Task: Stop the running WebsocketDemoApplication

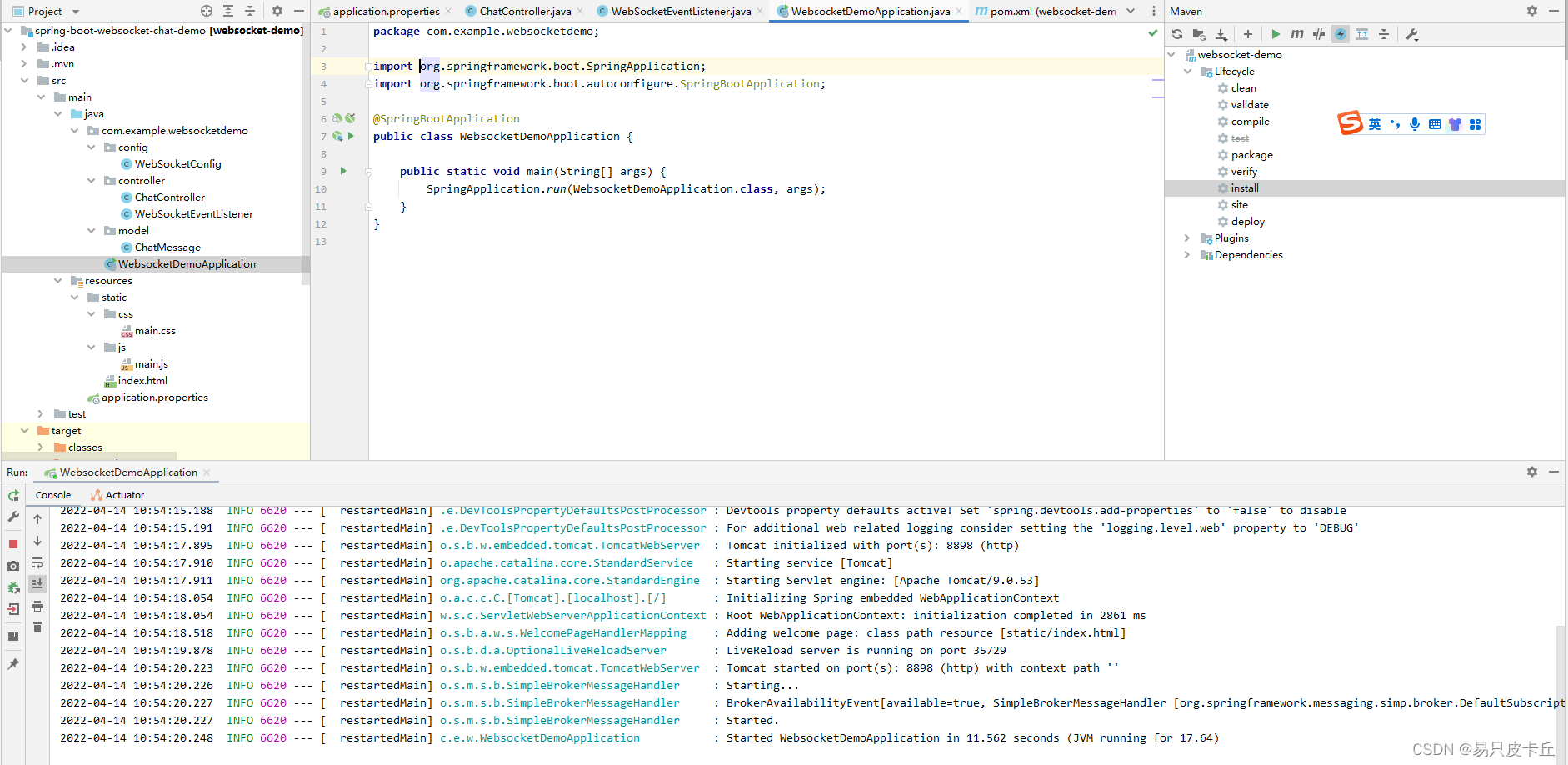Action: 13,544
